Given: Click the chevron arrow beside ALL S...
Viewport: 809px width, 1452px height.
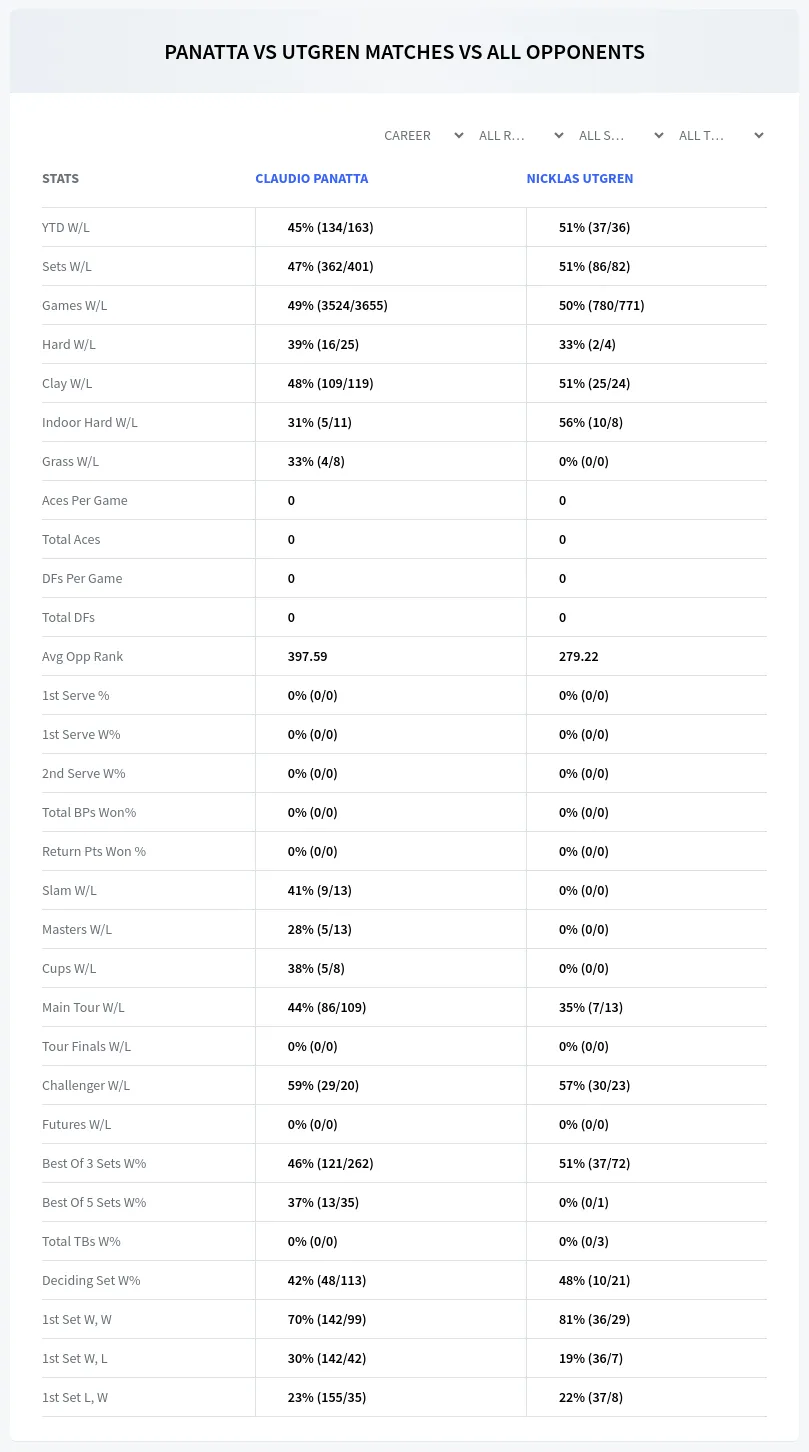Looking at the screenshot, I should (659, 135).
